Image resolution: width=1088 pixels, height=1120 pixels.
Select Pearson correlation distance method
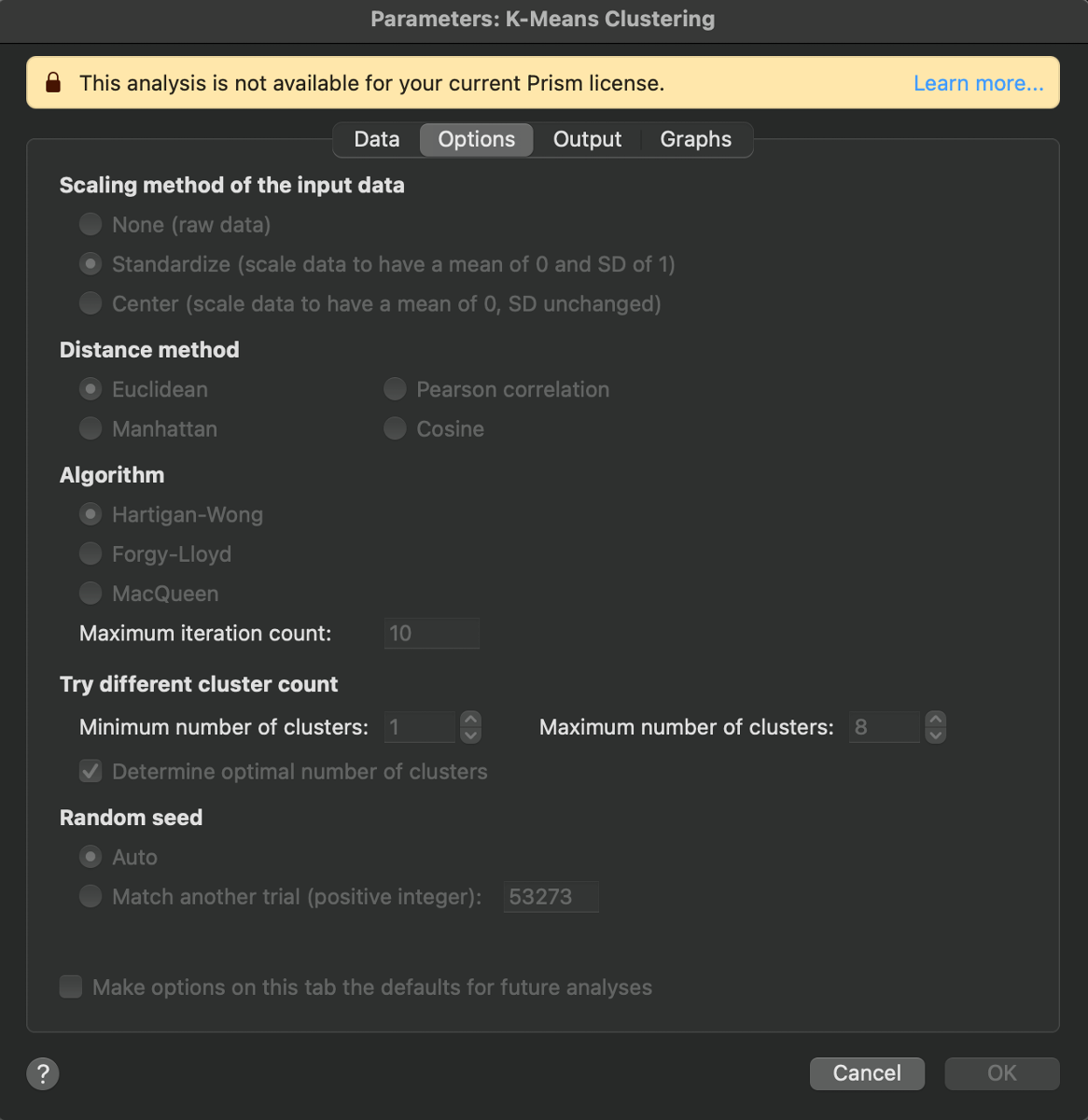point(395,389)
